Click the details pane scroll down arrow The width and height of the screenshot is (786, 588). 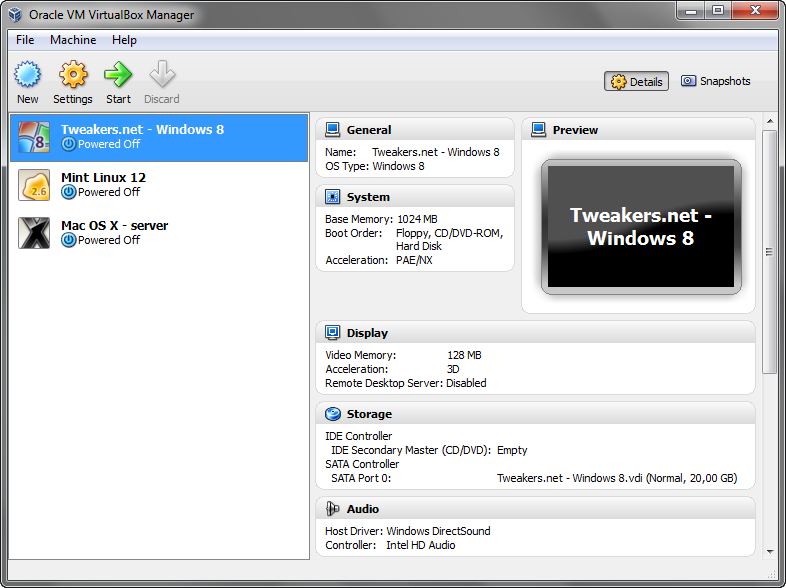(x=769, y=551)
